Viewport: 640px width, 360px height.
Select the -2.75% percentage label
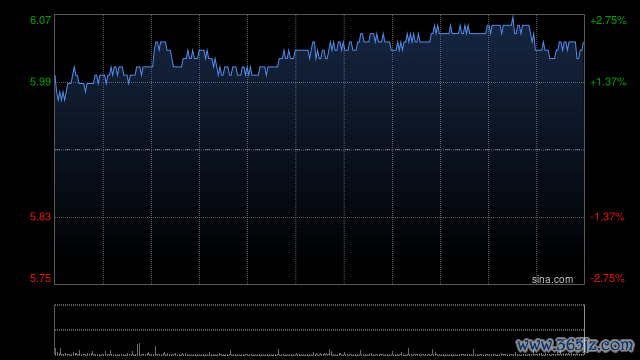click(607, 278)
